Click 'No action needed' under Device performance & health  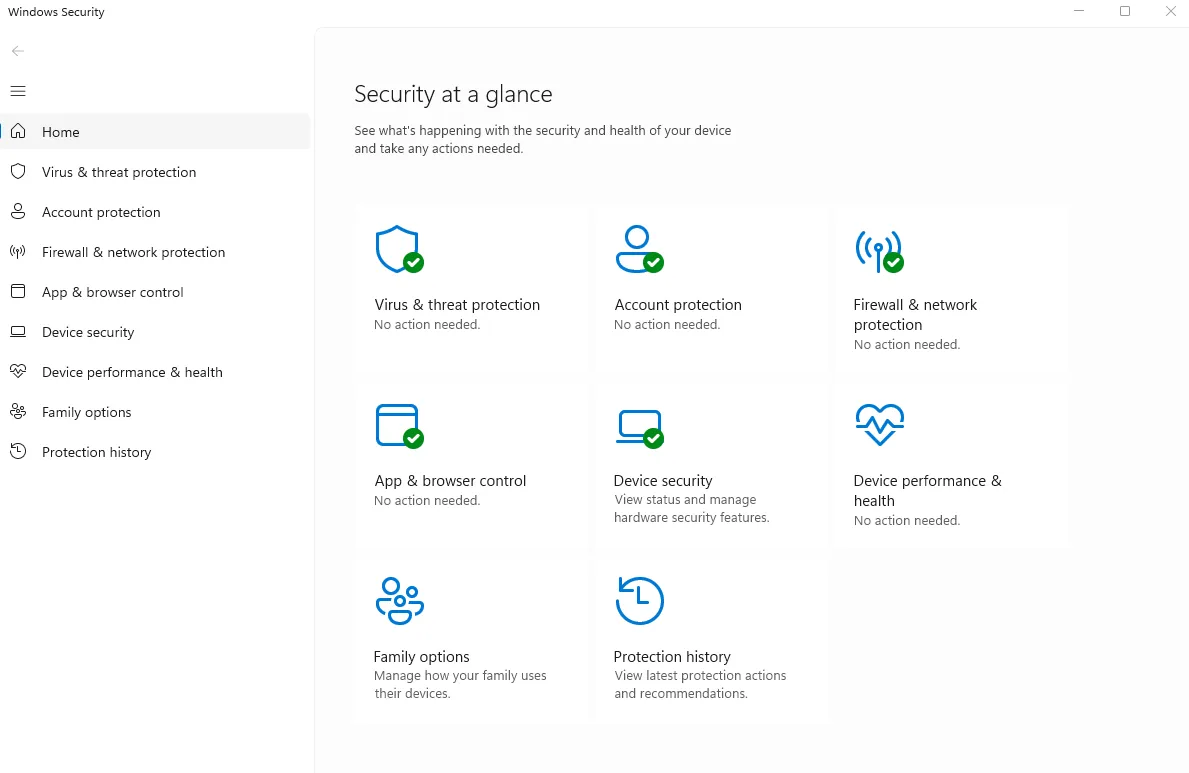point(907,520)
